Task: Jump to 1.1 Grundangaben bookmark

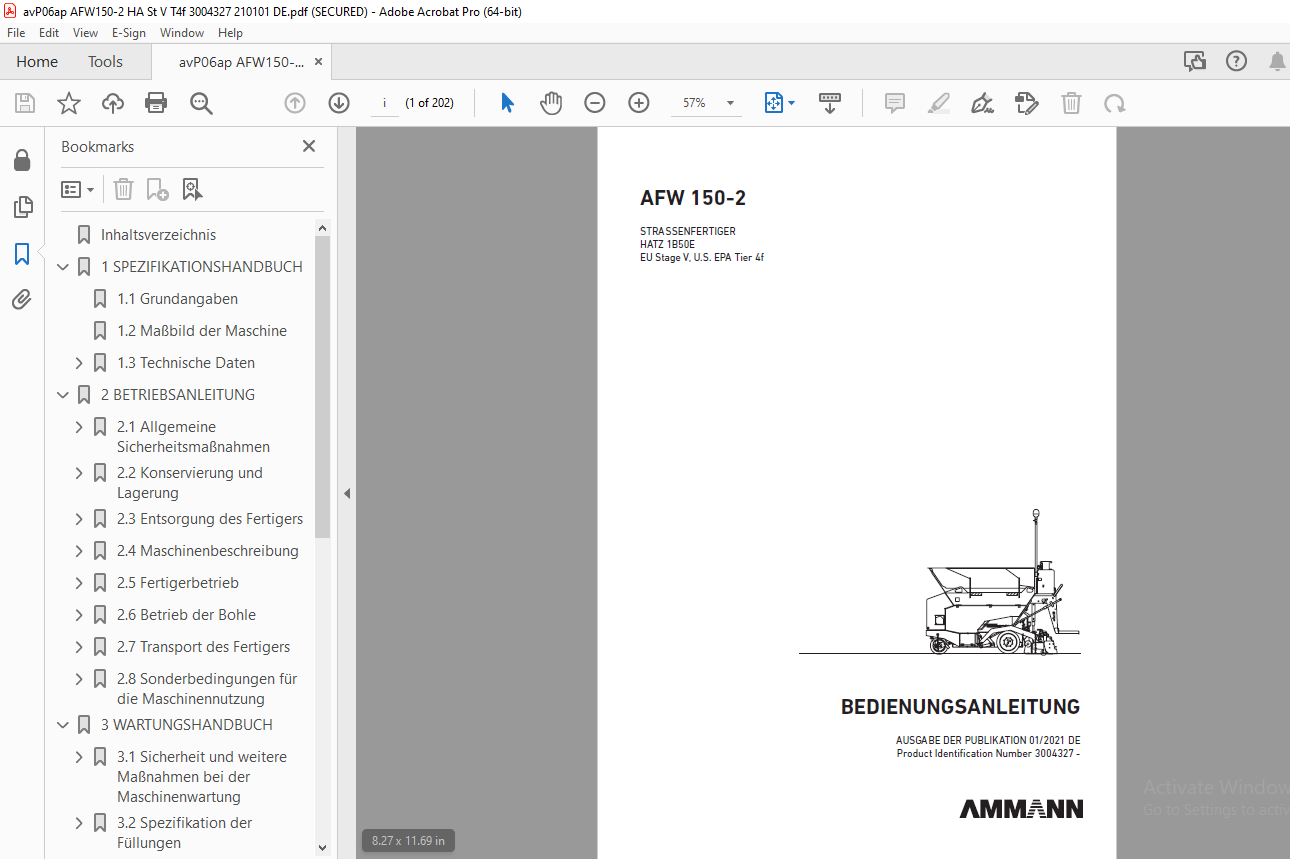Action: coord(177,299)
